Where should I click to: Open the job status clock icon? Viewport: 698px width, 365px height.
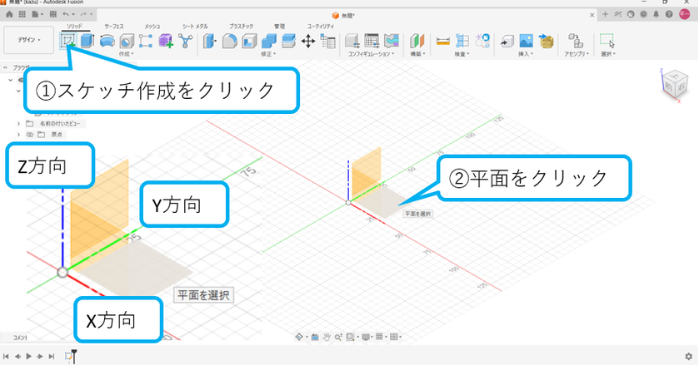click(644, 15)
